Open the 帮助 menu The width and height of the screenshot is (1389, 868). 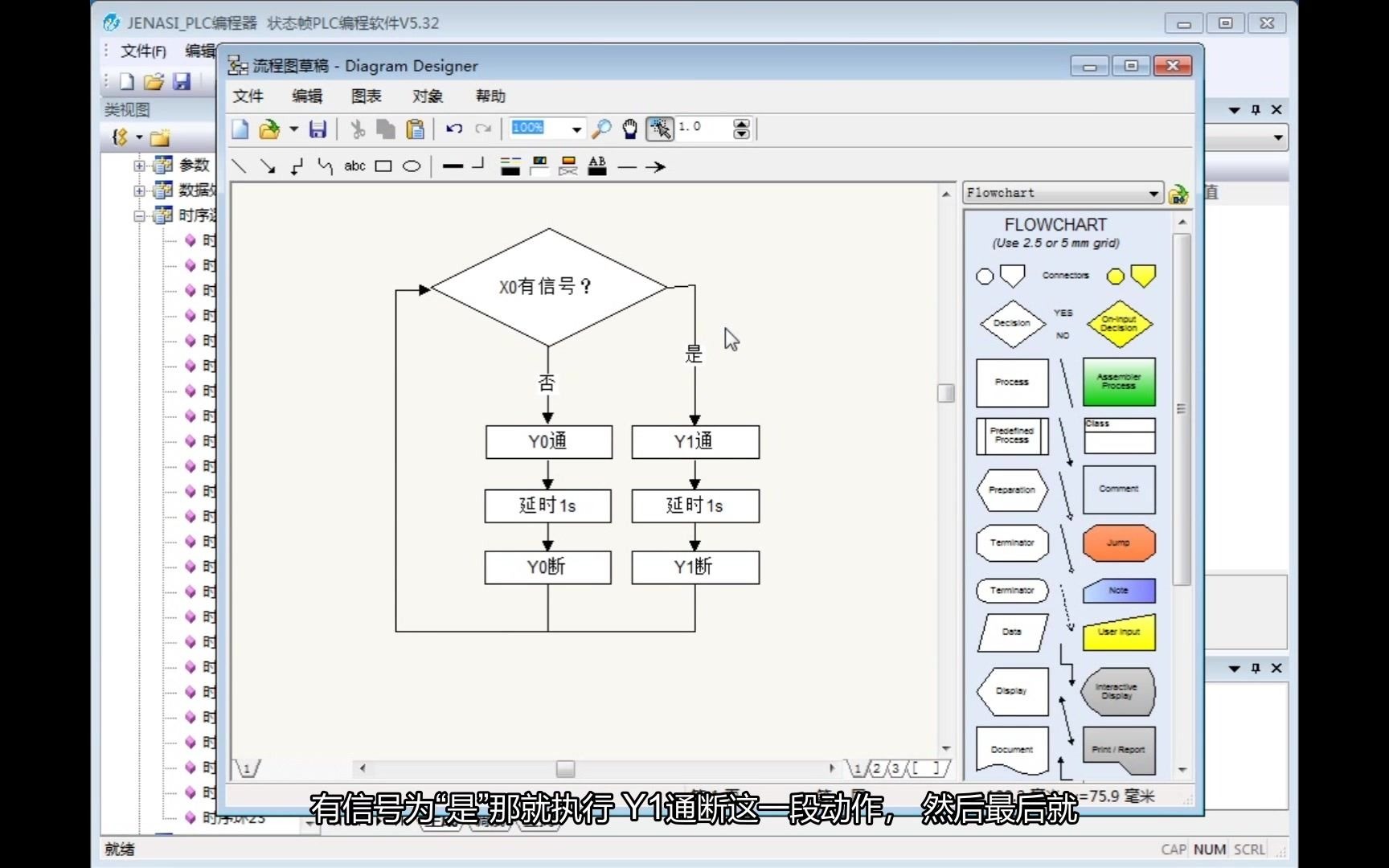coord(490,96)
